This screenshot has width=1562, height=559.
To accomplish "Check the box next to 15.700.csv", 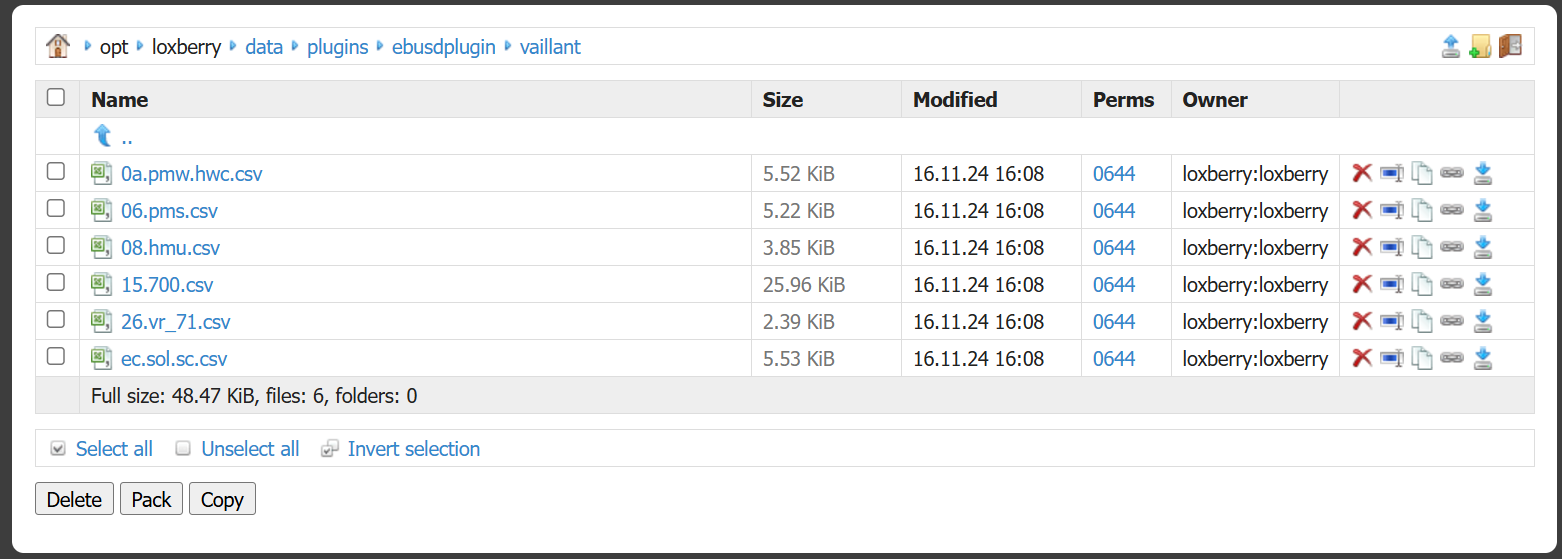I will 56,283.
